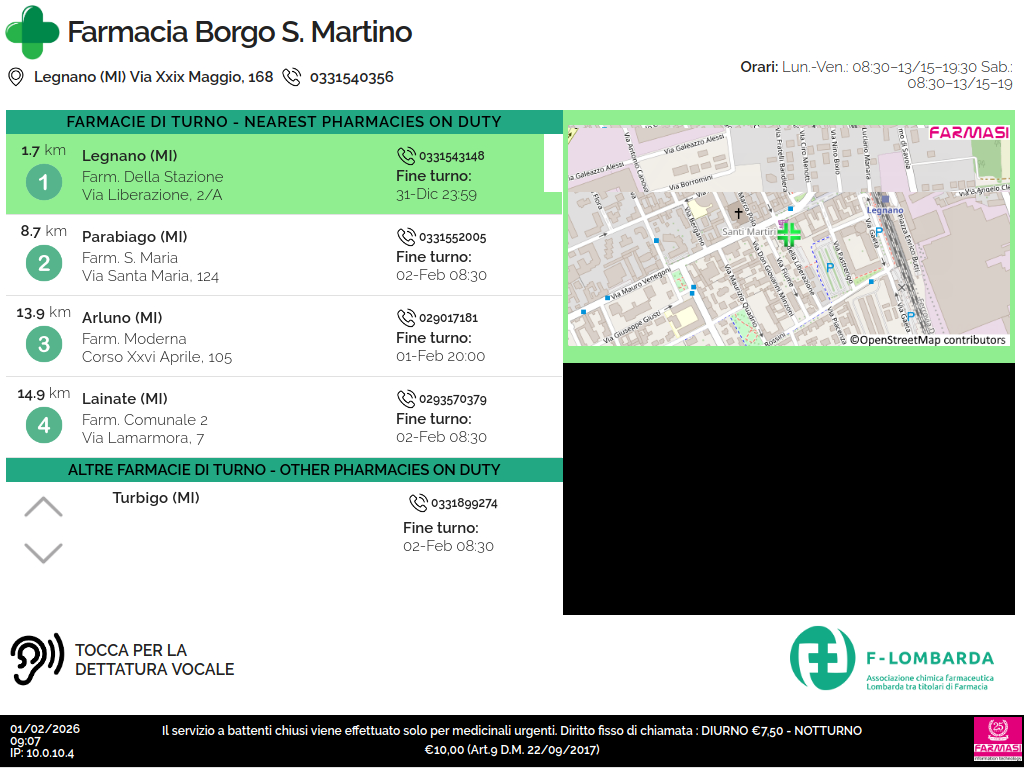
Task: Open Farm. Comunale 2 Lainate entry
Action: pos(145,419)
